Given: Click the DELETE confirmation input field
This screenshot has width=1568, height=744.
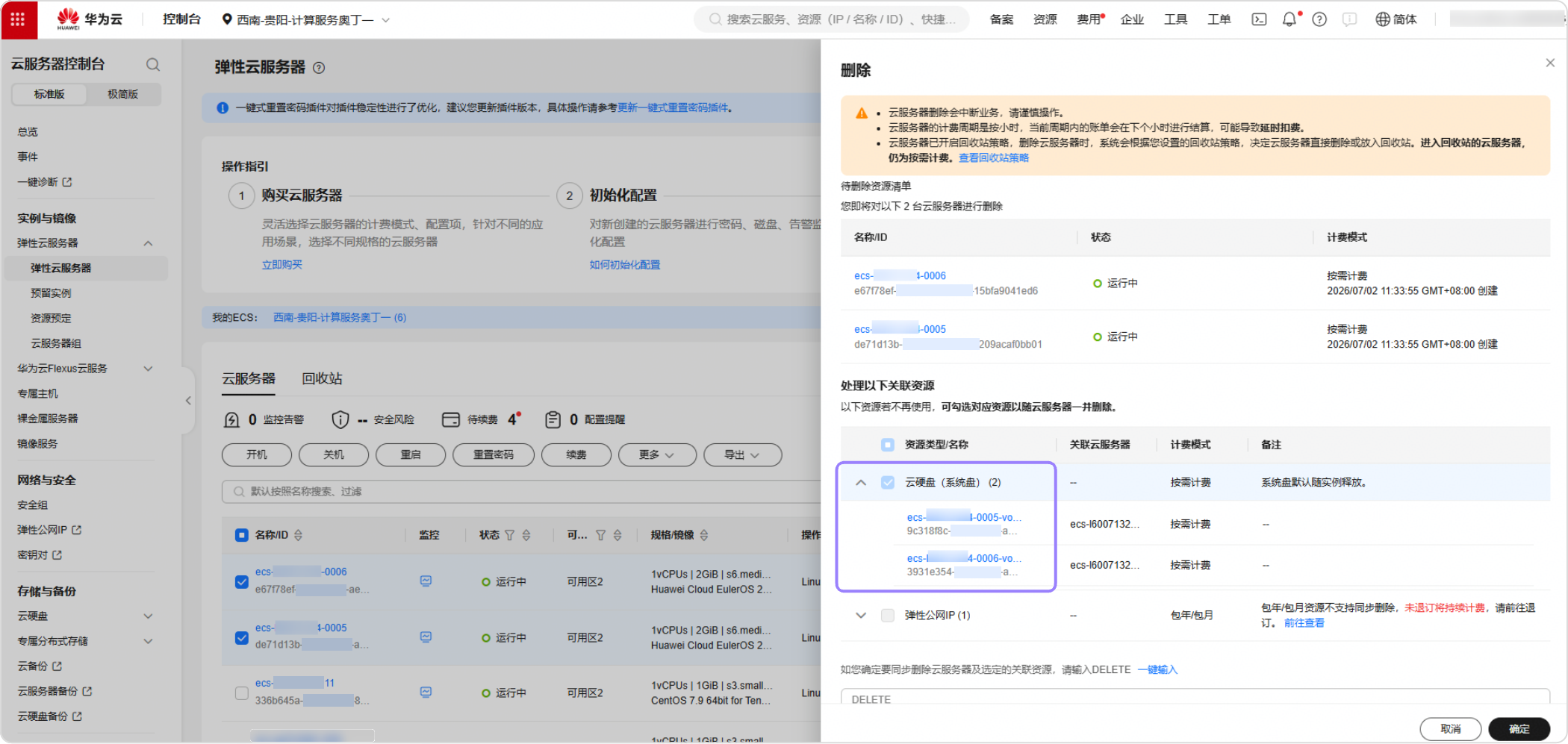Looking at the screenshot, I should [1195, 698].
